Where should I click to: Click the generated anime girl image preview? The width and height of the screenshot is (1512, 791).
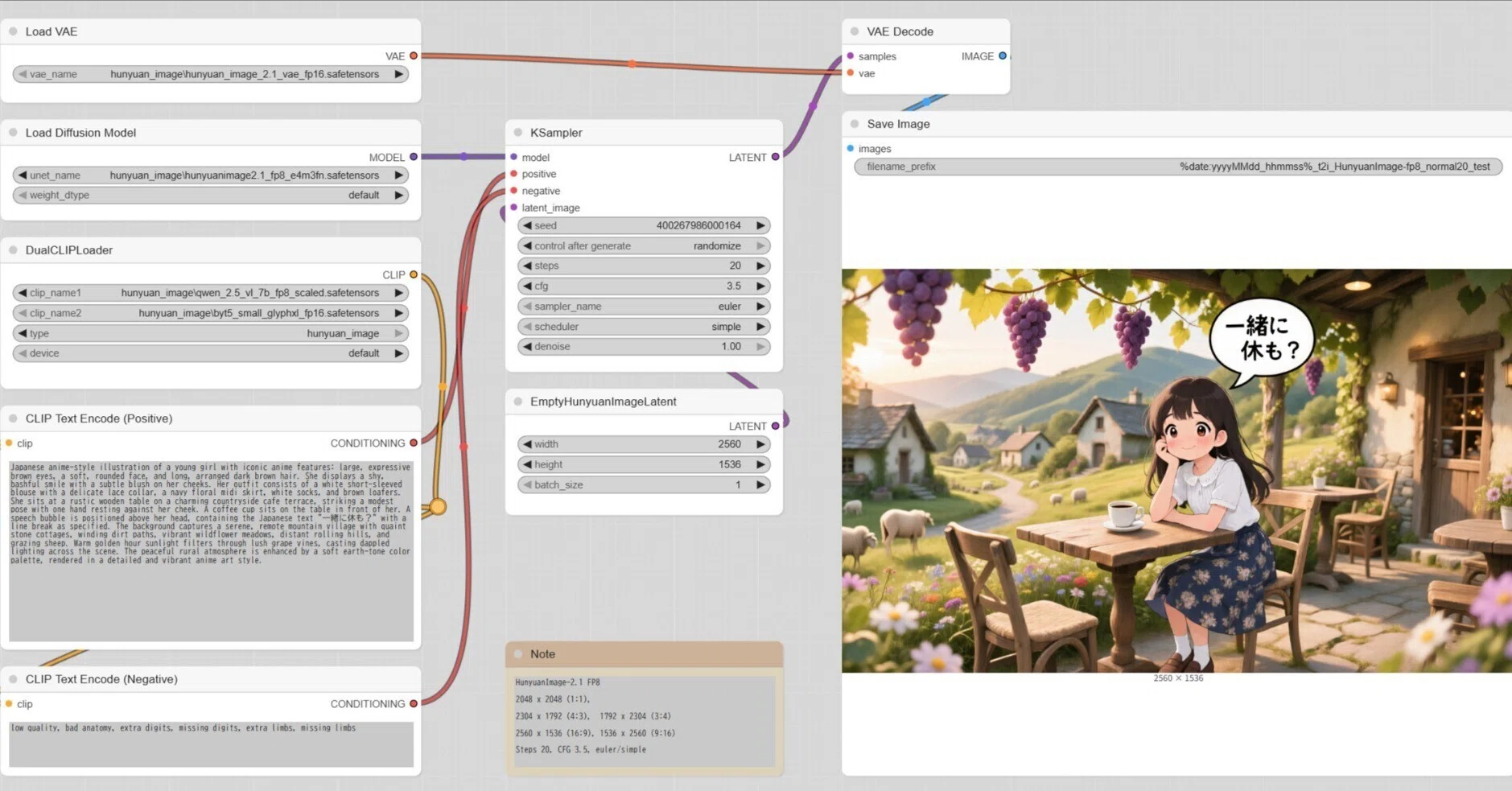1176,471
